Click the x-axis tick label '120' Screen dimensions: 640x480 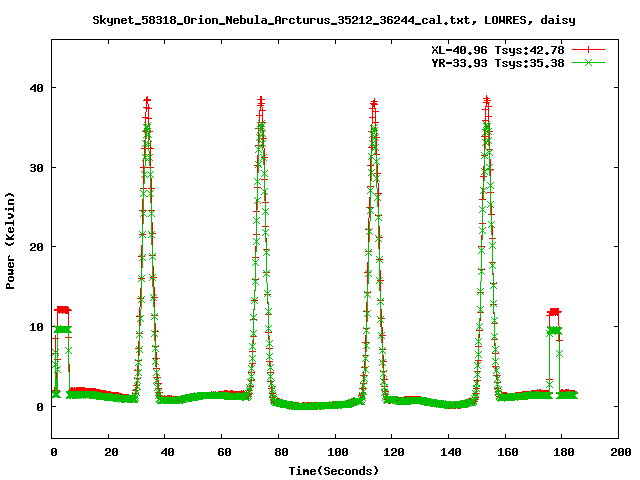(394, 452)
